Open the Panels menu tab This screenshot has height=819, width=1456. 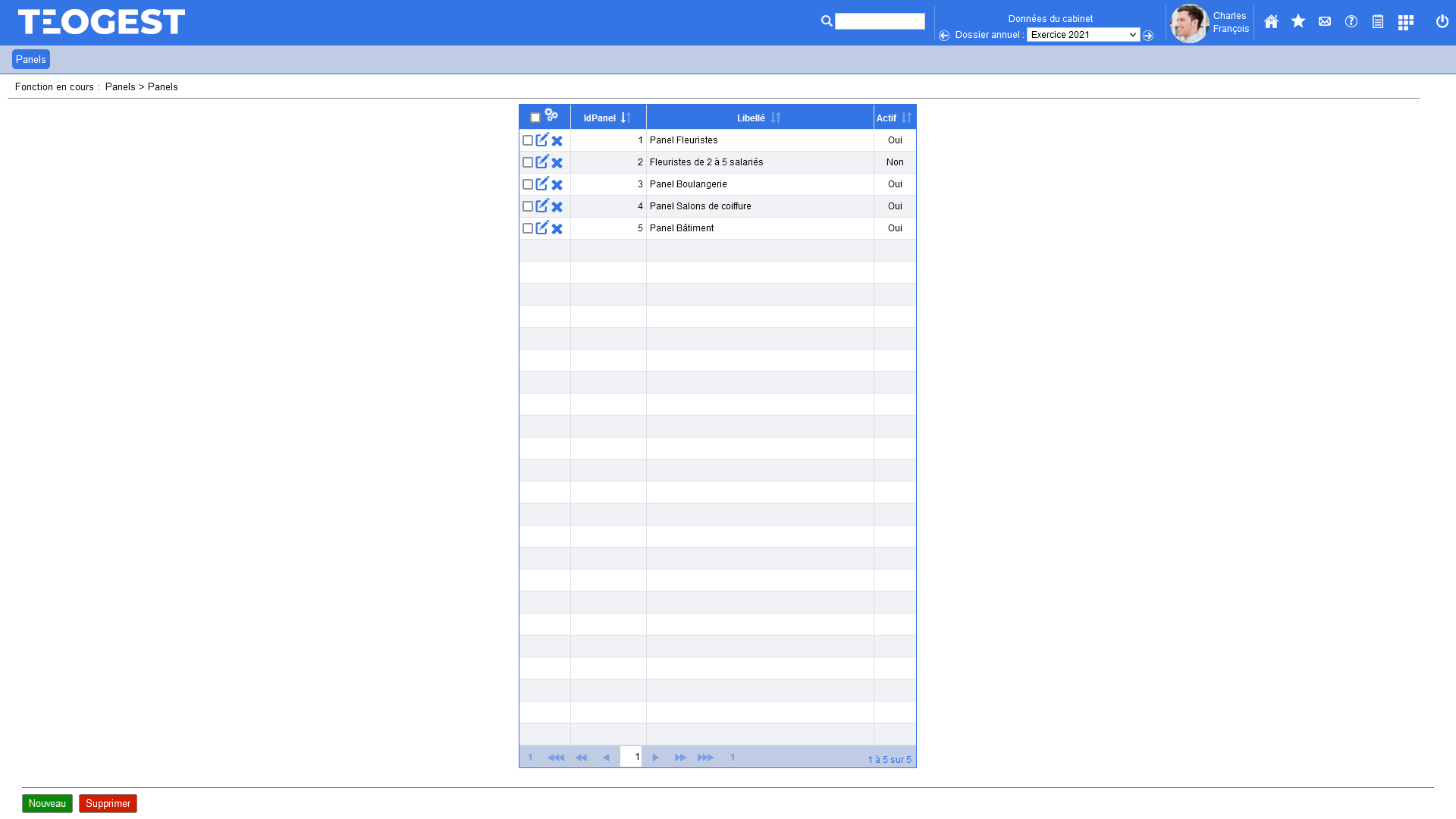pos(31,59)
